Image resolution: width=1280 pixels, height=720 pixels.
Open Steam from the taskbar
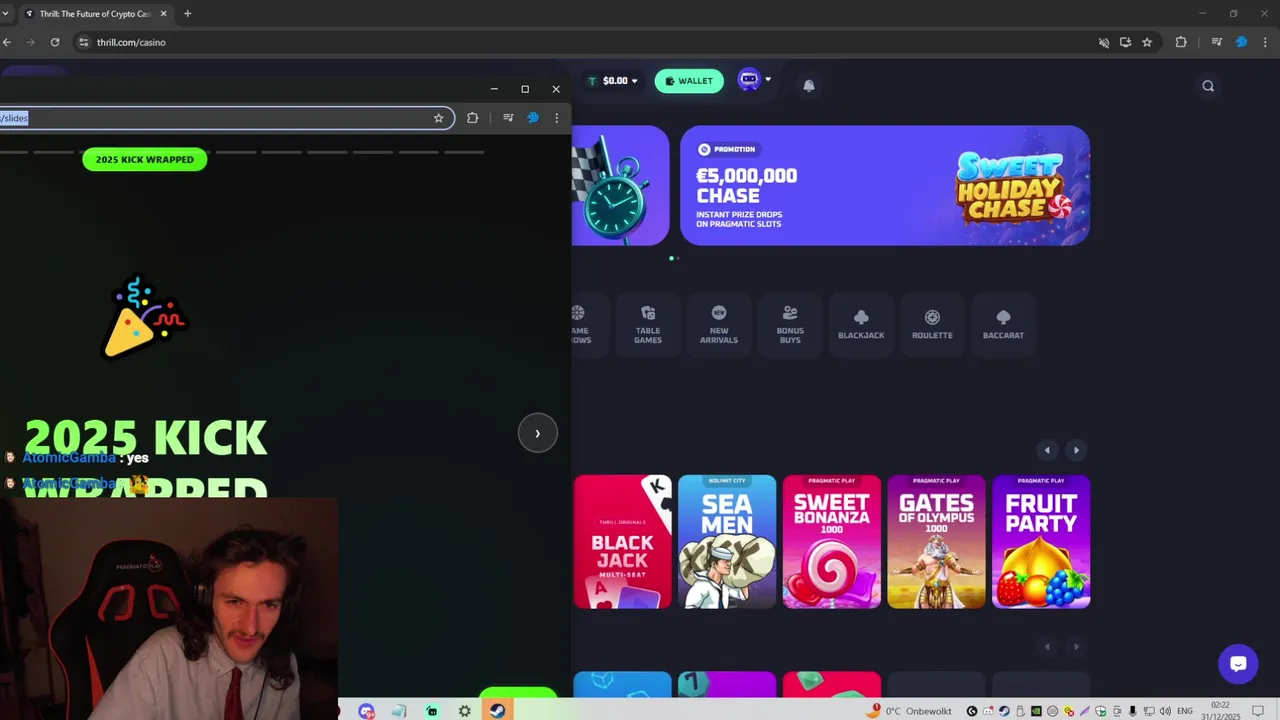497,711
